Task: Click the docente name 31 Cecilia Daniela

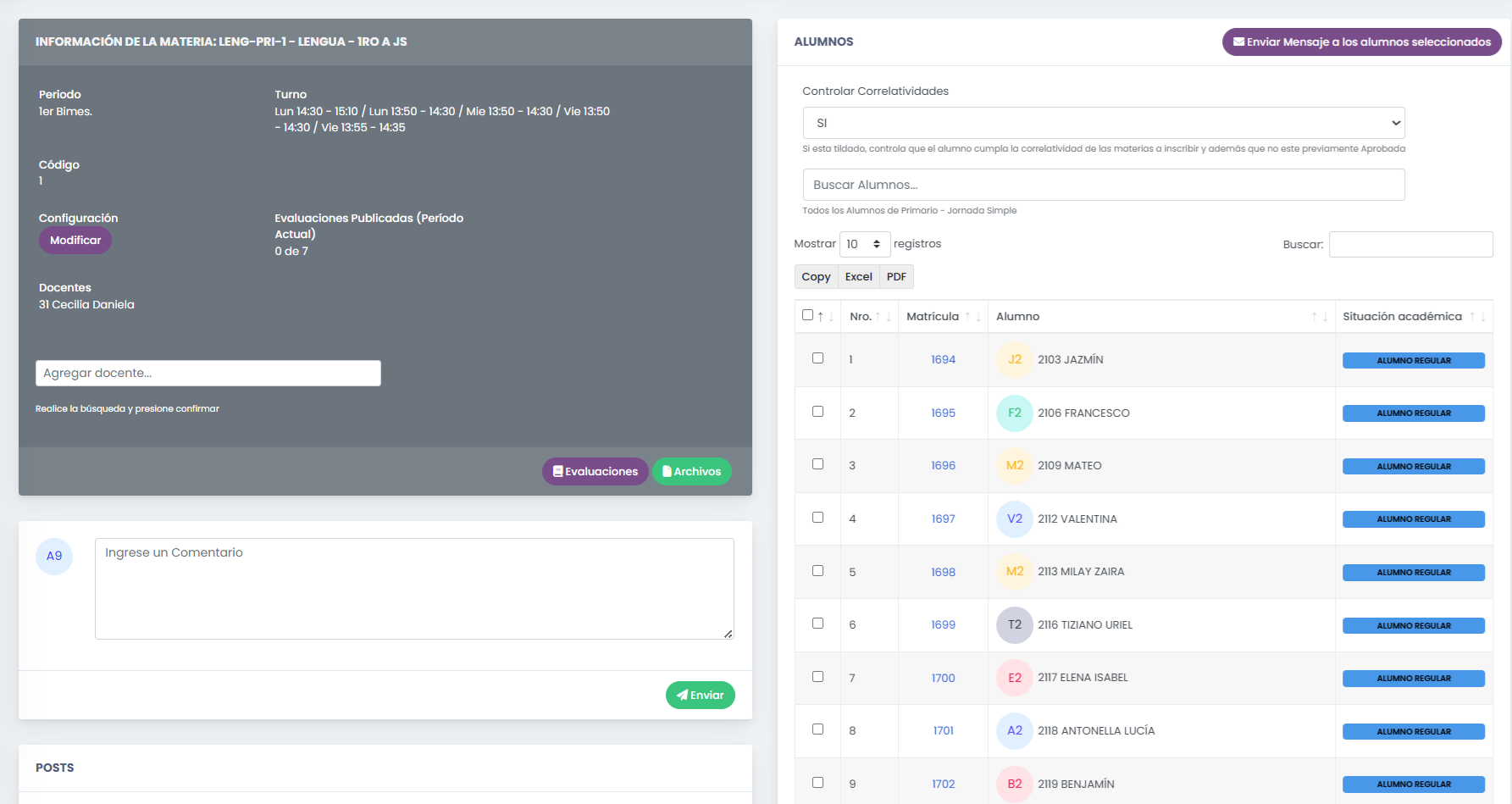Action: (86, 305)
